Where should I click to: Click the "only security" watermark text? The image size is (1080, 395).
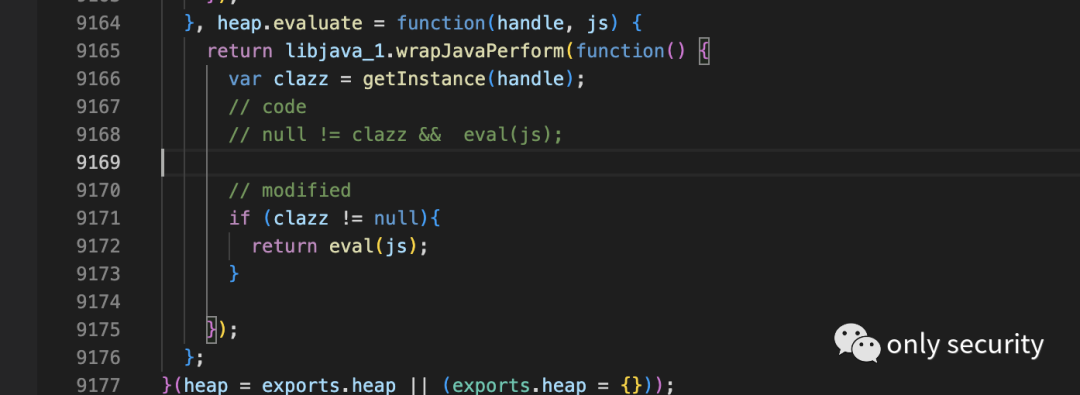965,345
